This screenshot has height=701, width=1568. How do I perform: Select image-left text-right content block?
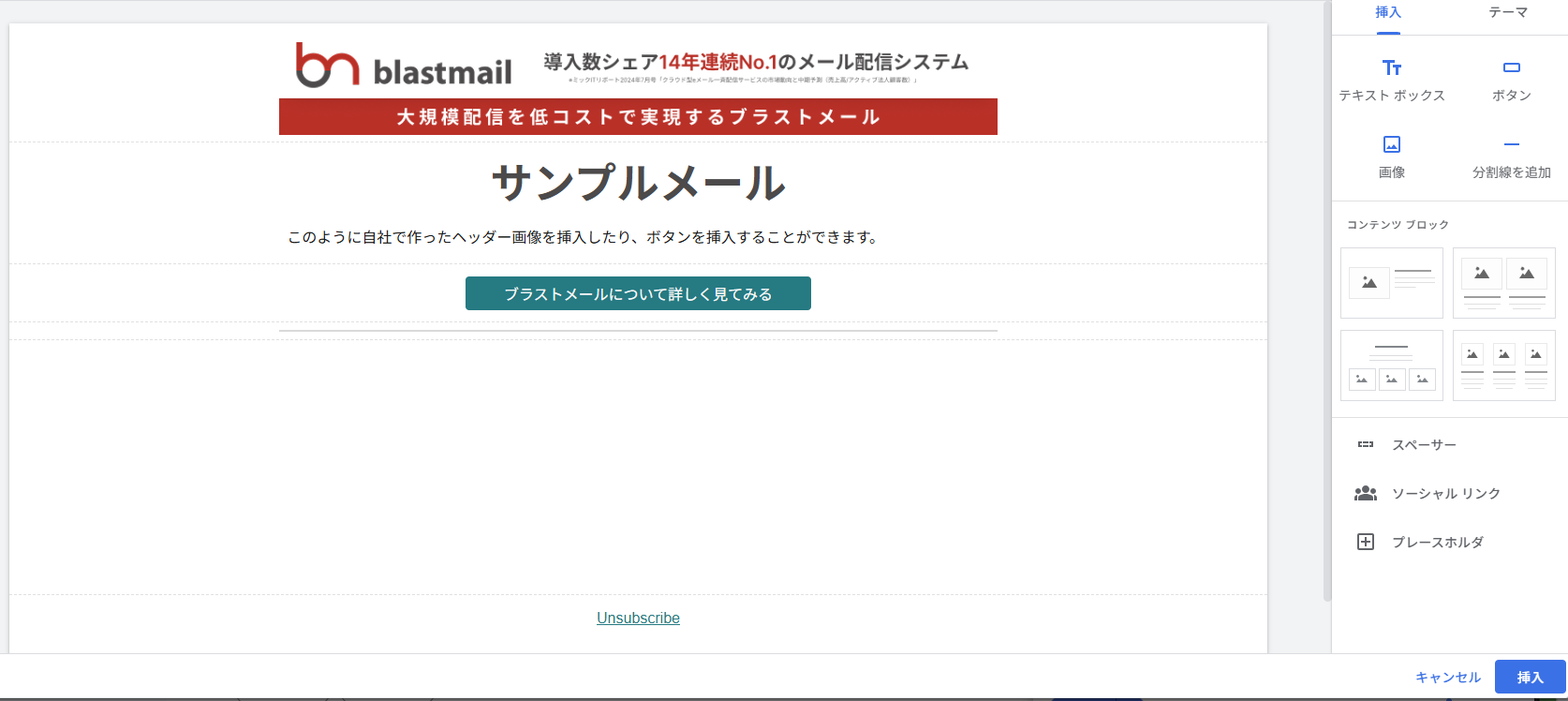[x=1392, y=283]
